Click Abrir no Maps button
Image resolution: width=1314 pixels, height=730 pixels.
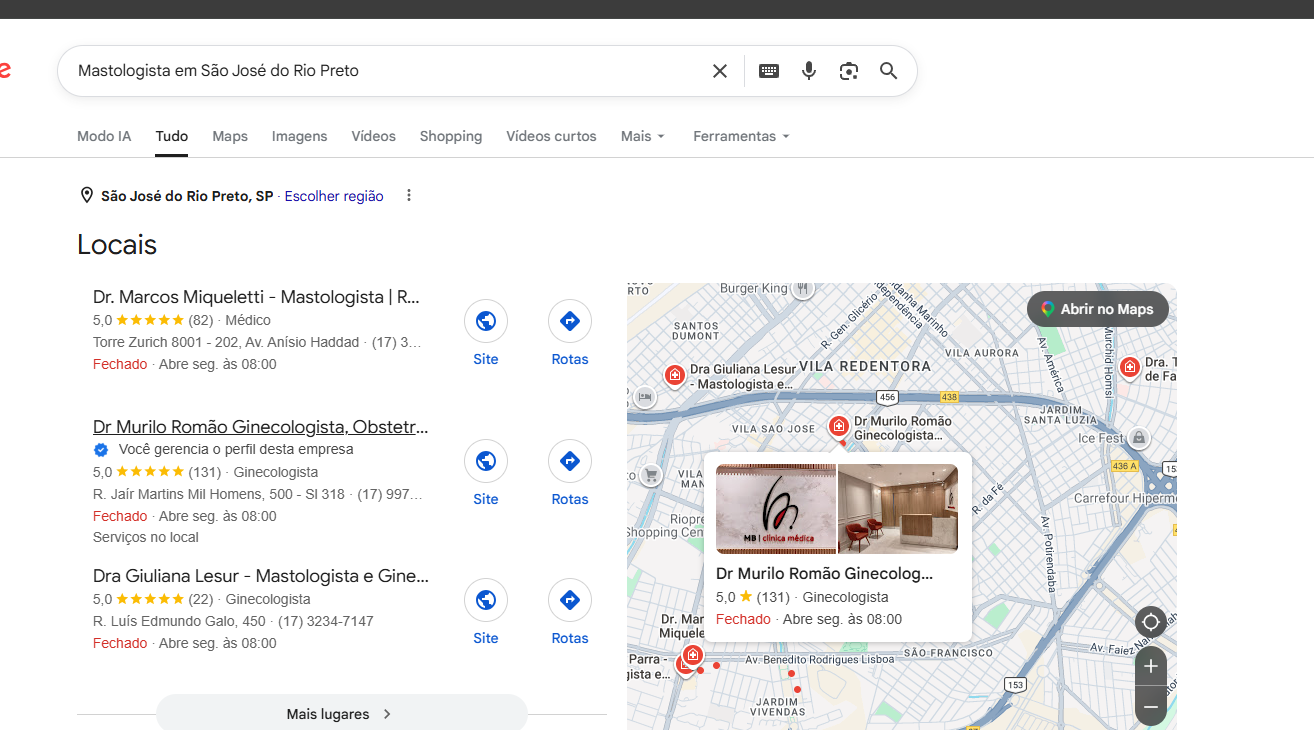click(1098, 309)
